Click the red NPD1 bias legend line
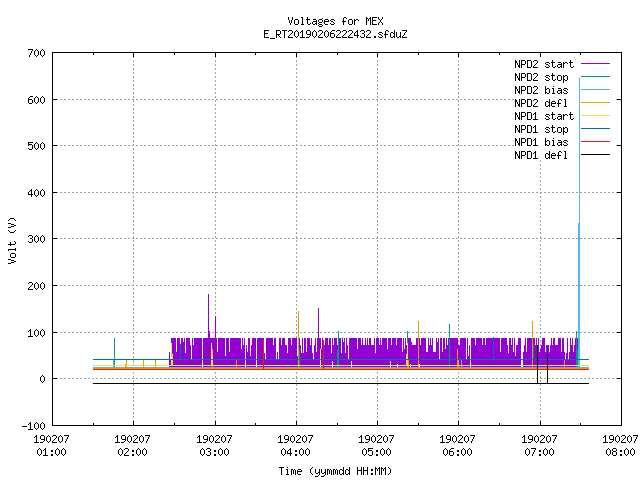 point(595,142)
